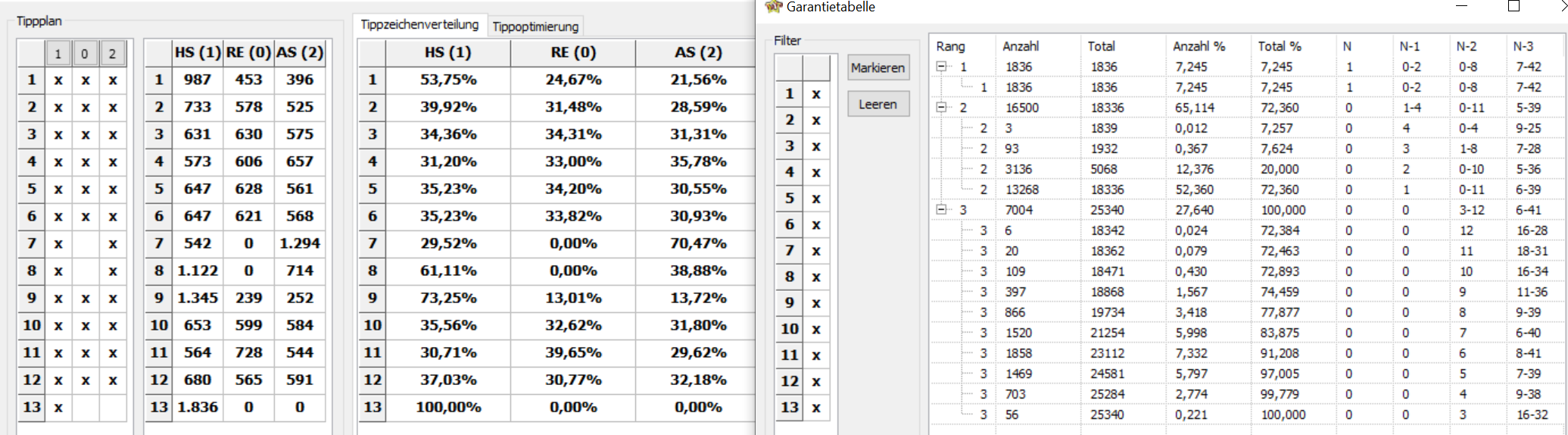Collapse the Rang 3 tree node
The width and height of the screenshot is (1568, 435).
coord(941,210)
